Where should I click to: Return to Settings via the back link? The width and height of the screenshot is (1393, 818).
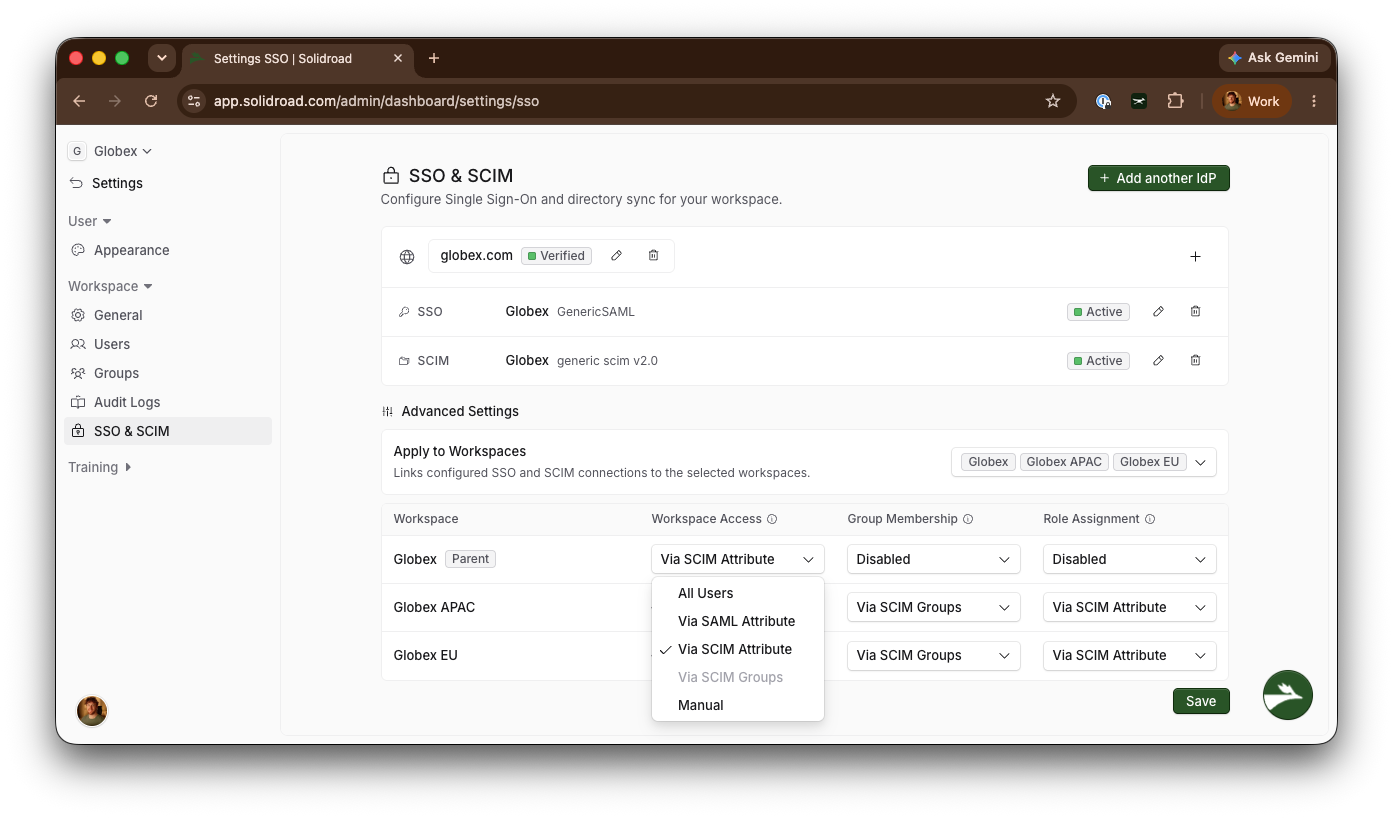(106, 183)
